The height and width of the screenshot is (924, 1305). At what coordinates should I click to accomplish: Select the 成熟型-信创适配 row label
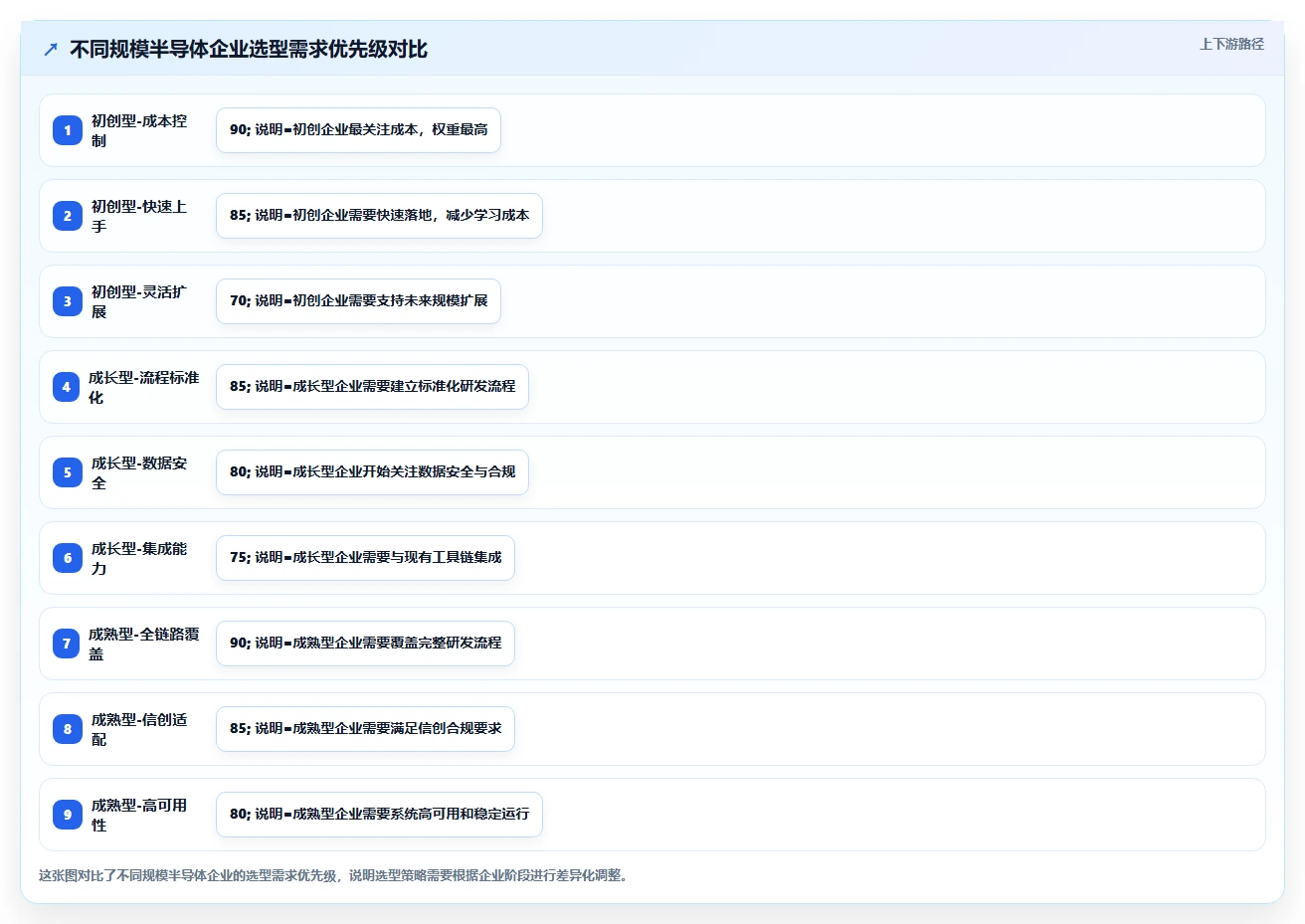click(139, 729)
